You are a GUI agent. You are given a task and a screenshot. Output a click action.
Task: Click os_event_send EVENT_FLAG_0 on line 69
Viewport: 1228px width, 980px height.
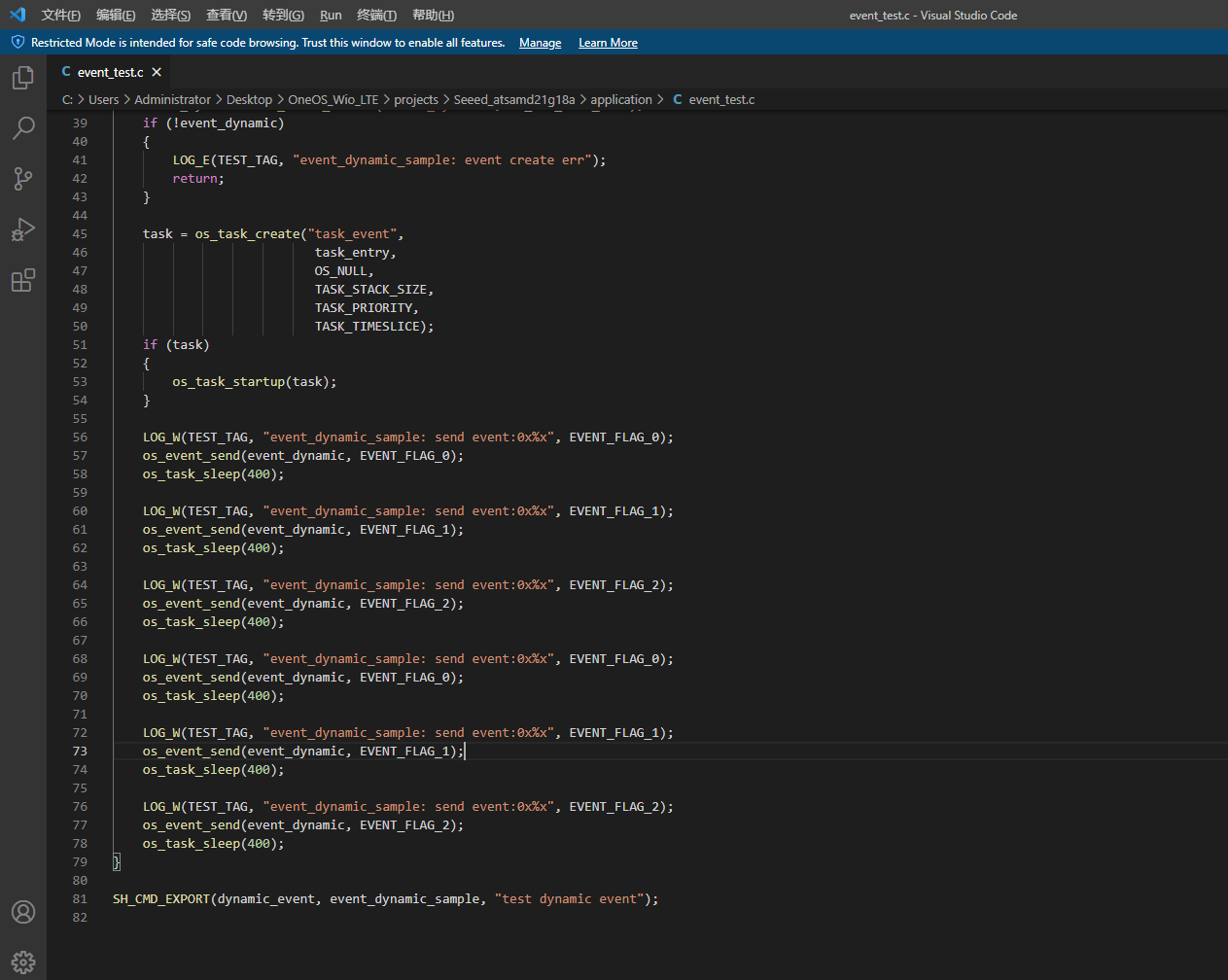[x=303, y=678]
